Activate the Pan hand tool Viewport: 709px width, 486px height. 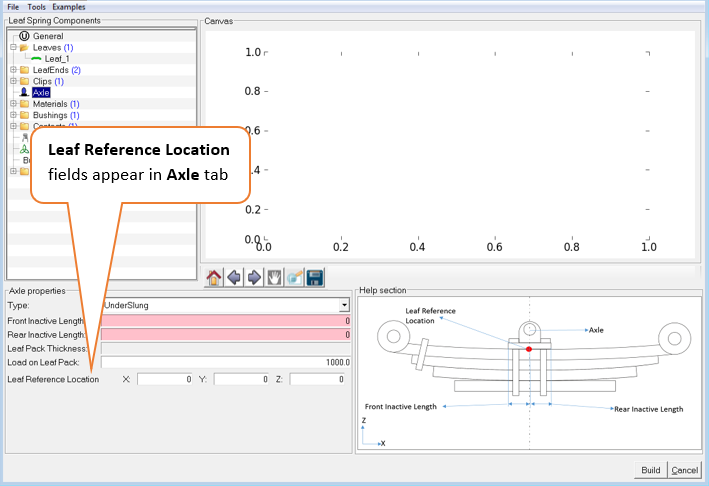(x=274, y=277)
